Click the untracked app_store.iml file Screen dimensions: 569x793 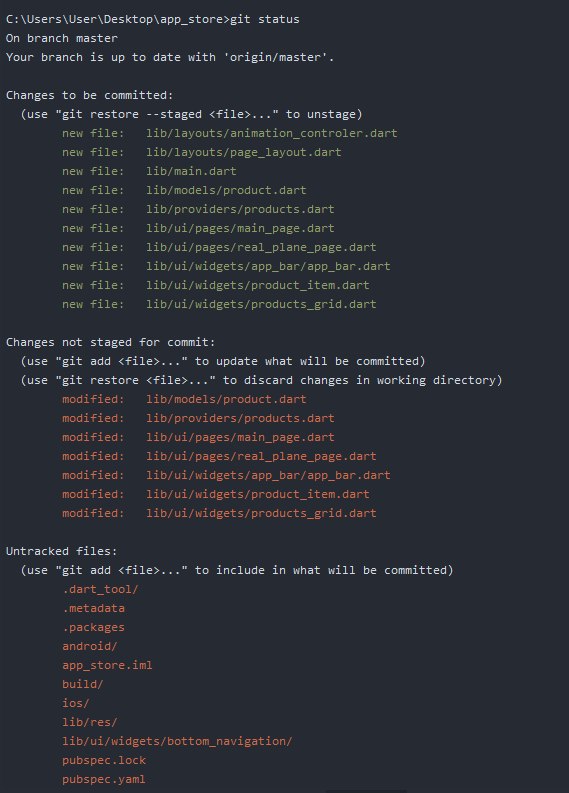[107, 665]
